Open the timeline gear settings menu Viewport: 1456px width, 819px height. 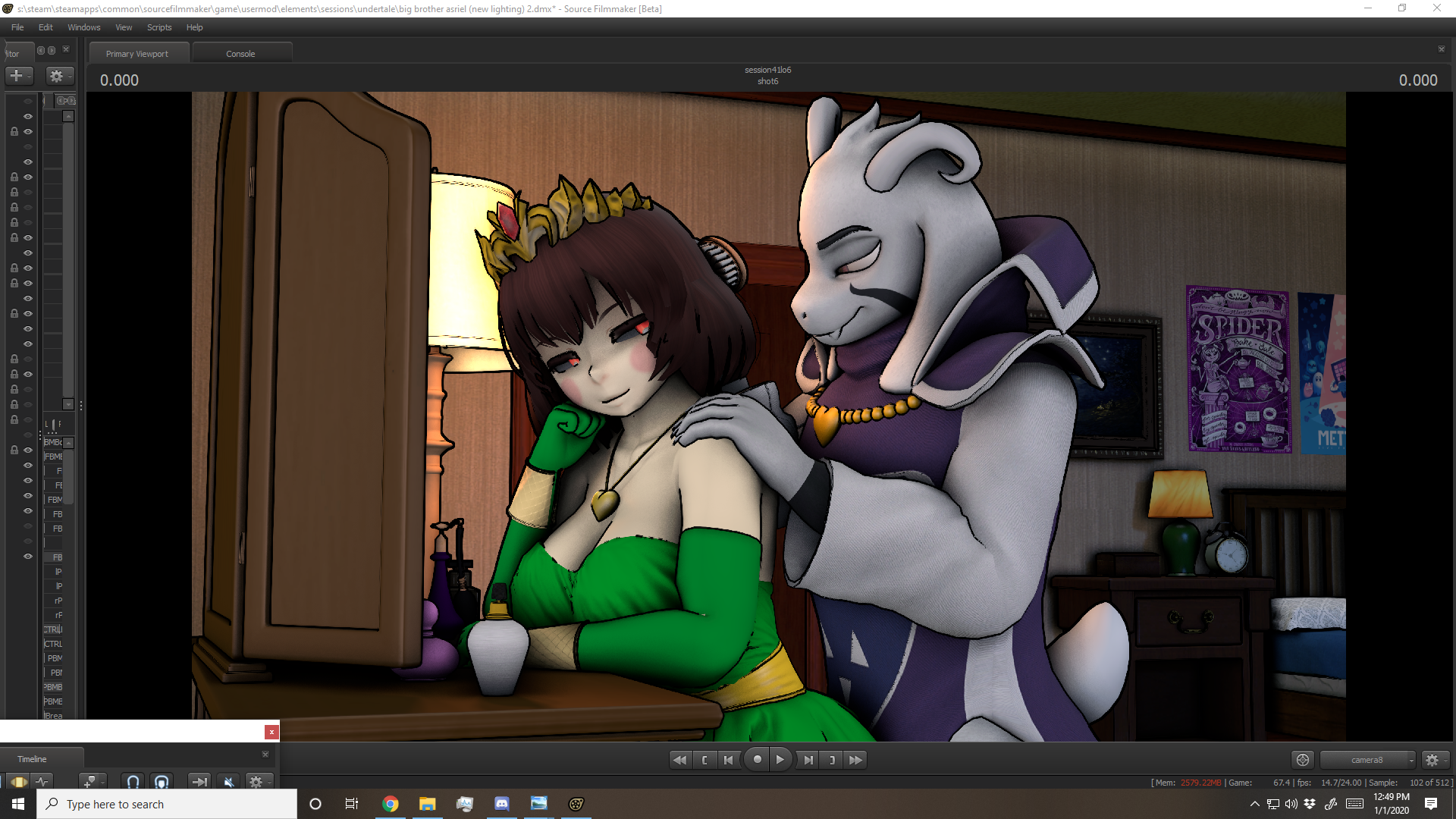click(259, 782)
